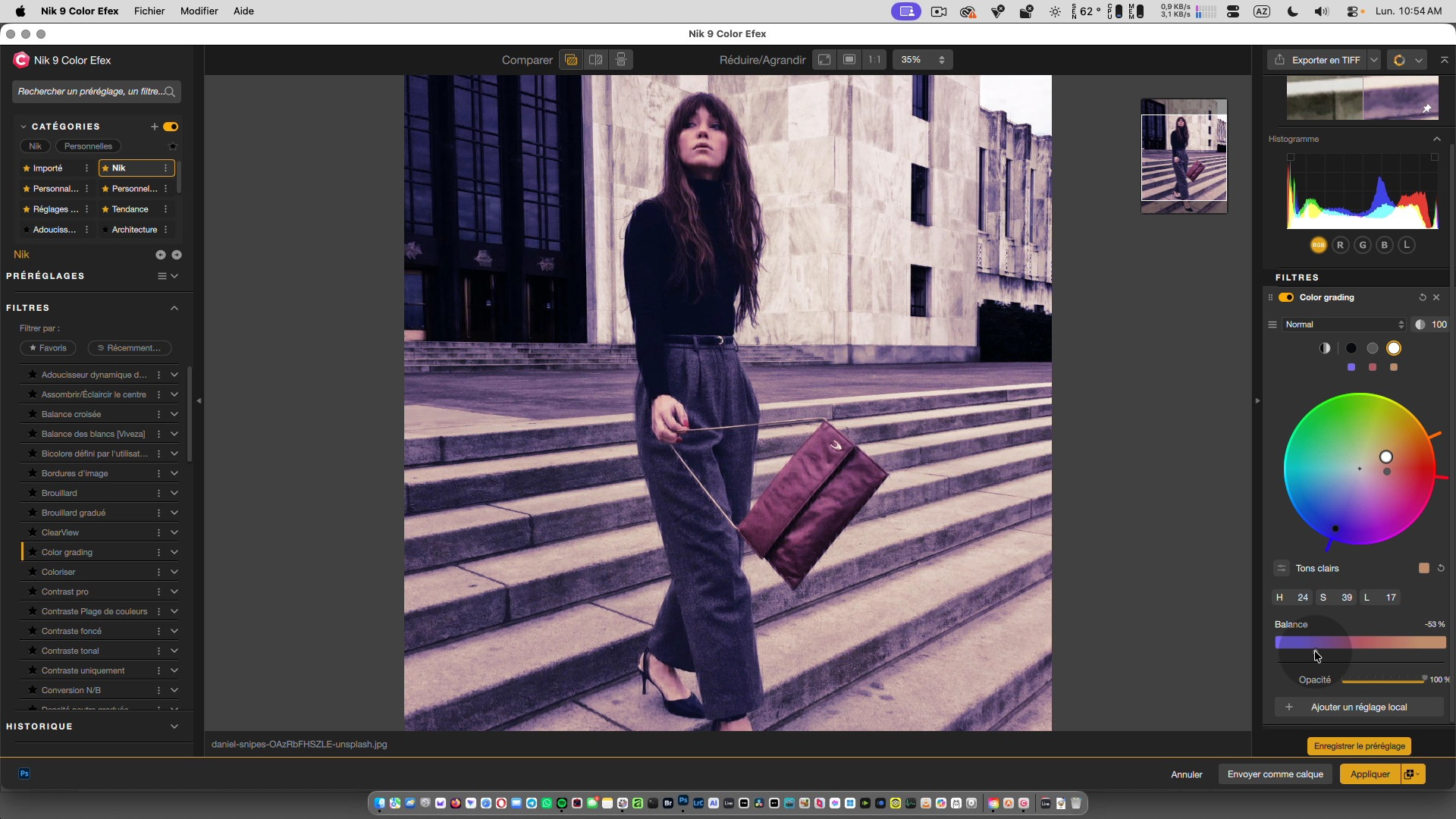The image size is (1456, 819).
Task: Click the fit-to-screen zoom icon
Action: [824, 60]
